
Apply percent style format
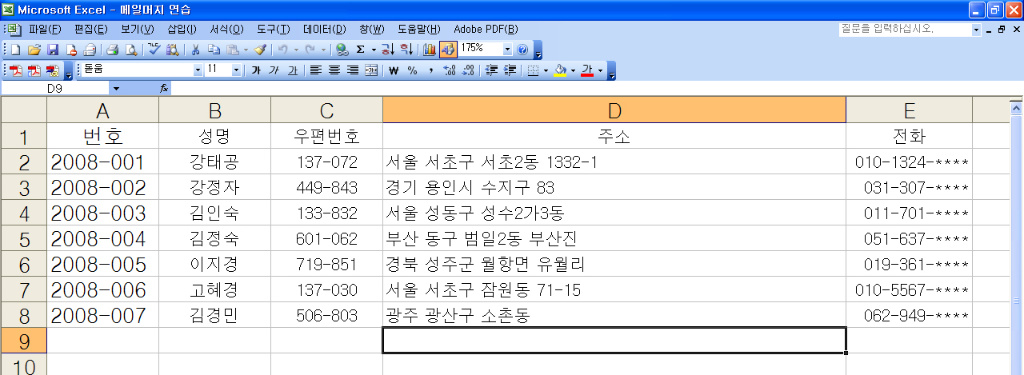412,71
